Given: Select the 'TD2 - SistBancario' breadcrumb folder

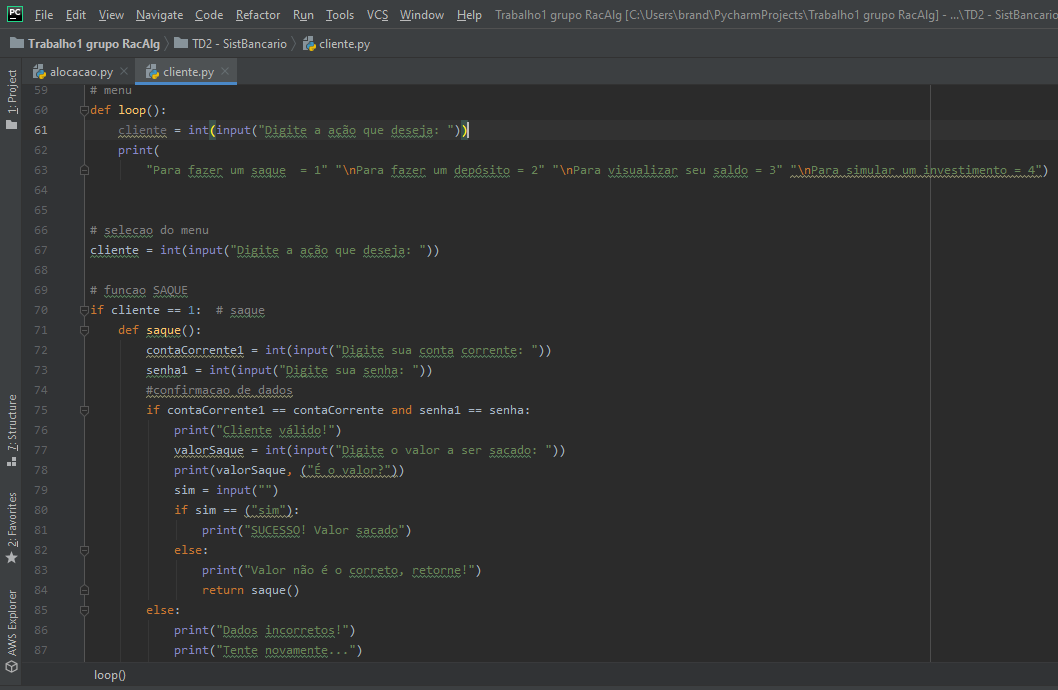Looking at the screenshot, I should (231, 44).
